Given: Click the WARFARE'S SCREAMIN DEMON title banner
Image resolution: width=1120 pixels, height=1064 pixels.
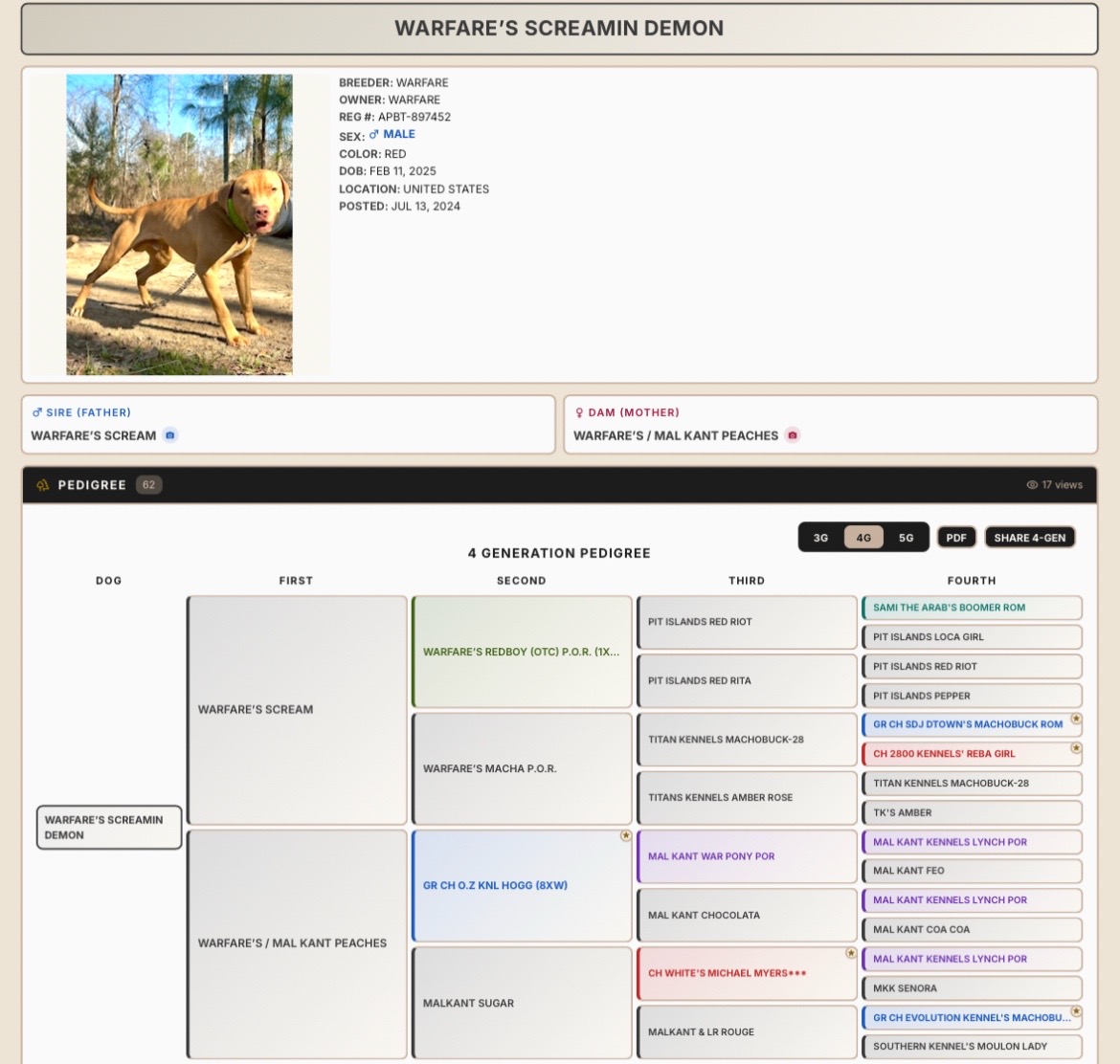Looking at the screenshot, I should (559, 29).
